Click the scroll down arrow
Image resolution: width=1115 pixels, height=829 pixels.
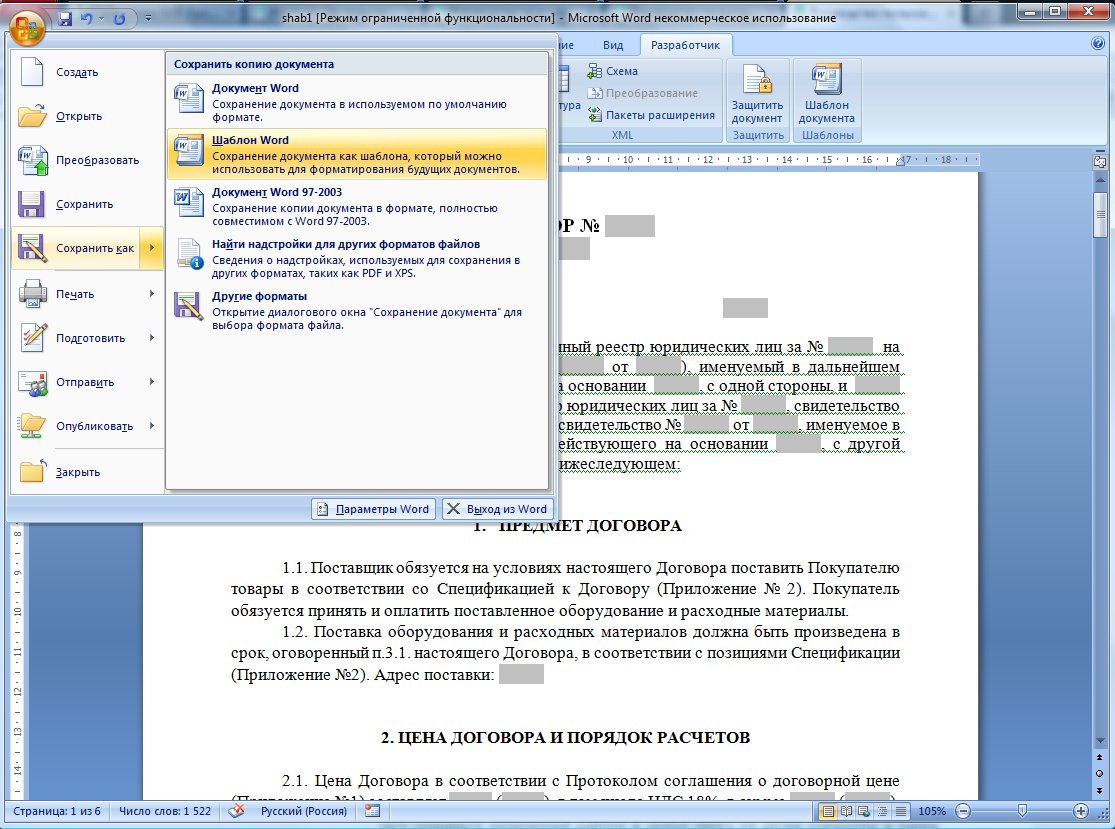pos(1099,742)
